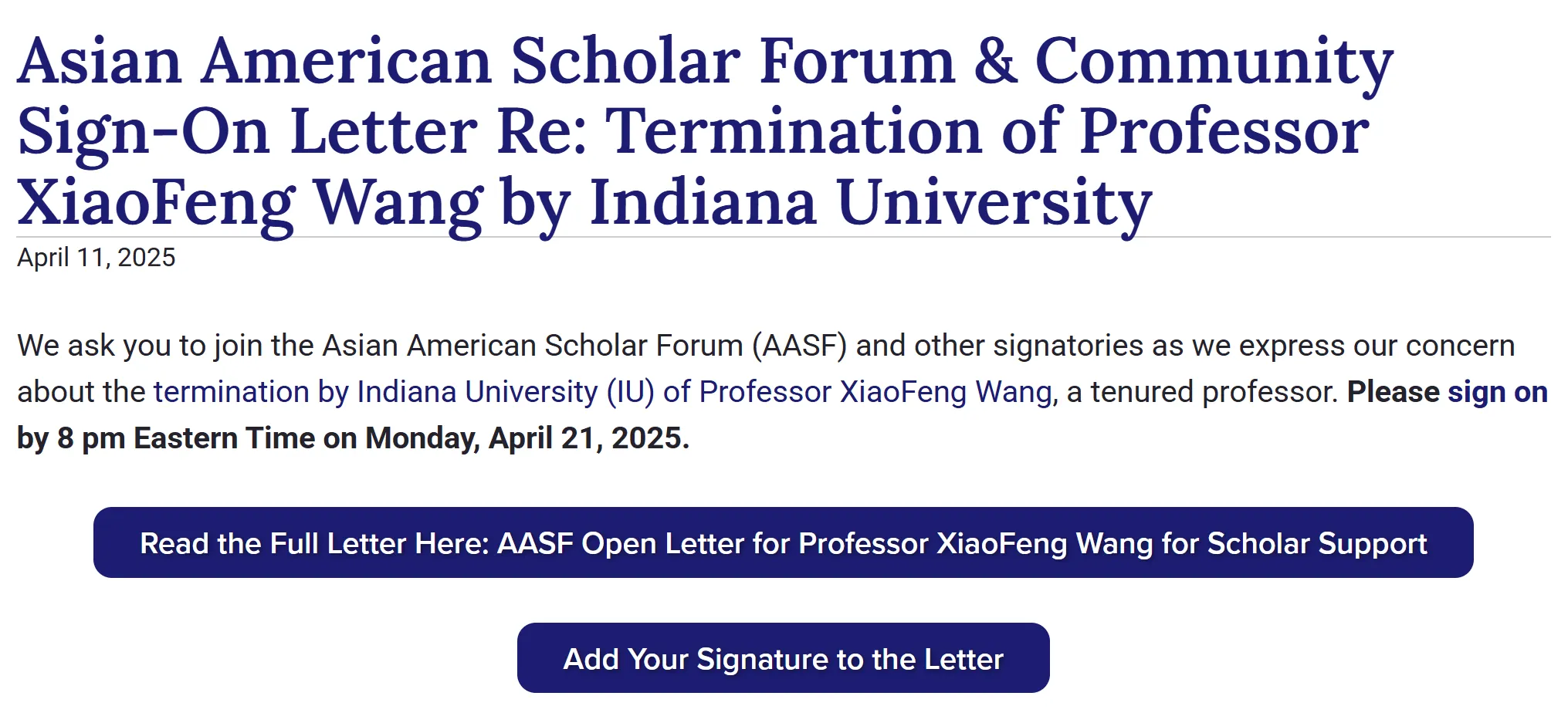This screenshot has width=1568, height=723.
Task: Select the April 11, 2025 date text
Action: coord(97,257)
